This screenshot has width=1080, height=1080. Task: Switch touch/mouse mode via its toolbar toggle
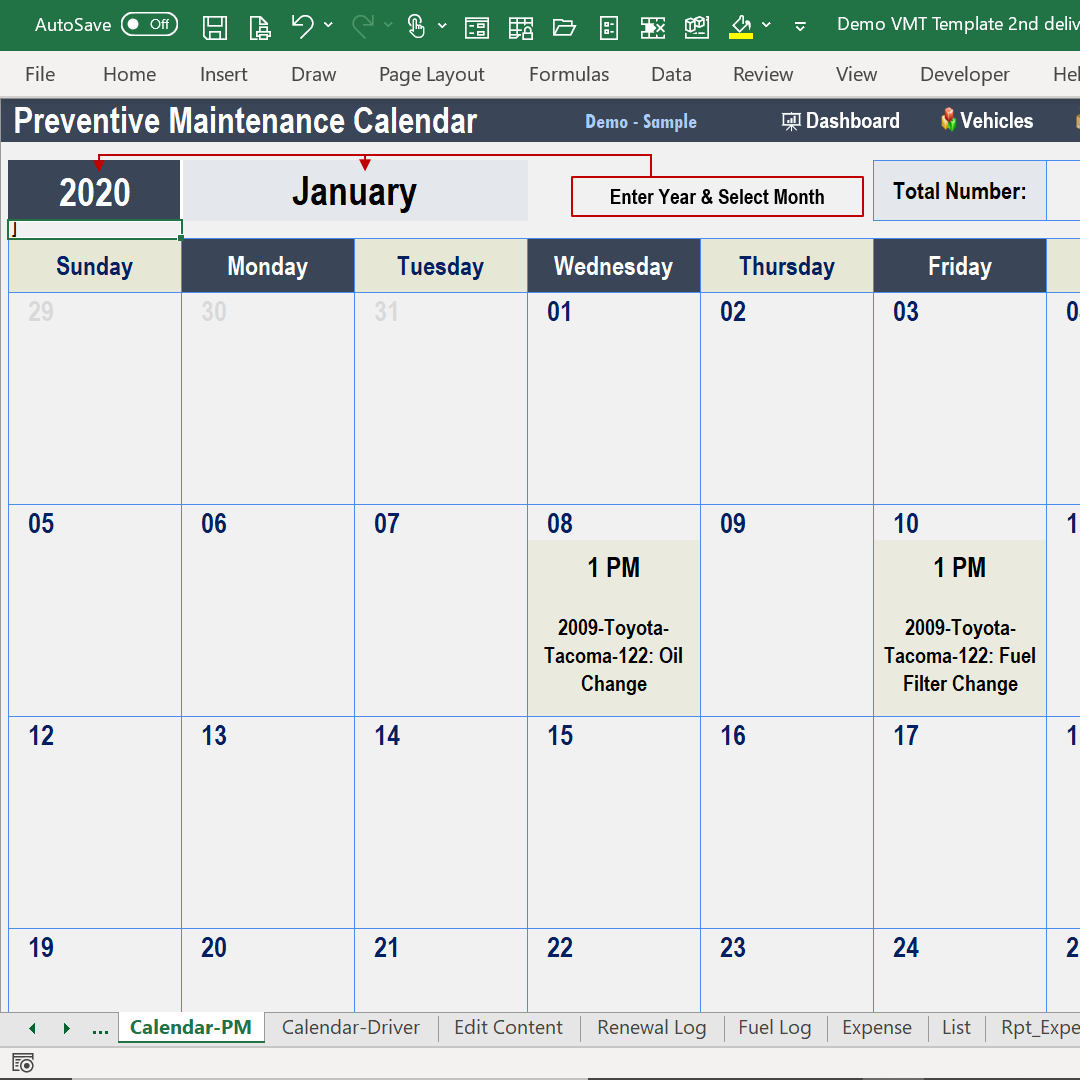pyautogui.click(x=418, y=25)
